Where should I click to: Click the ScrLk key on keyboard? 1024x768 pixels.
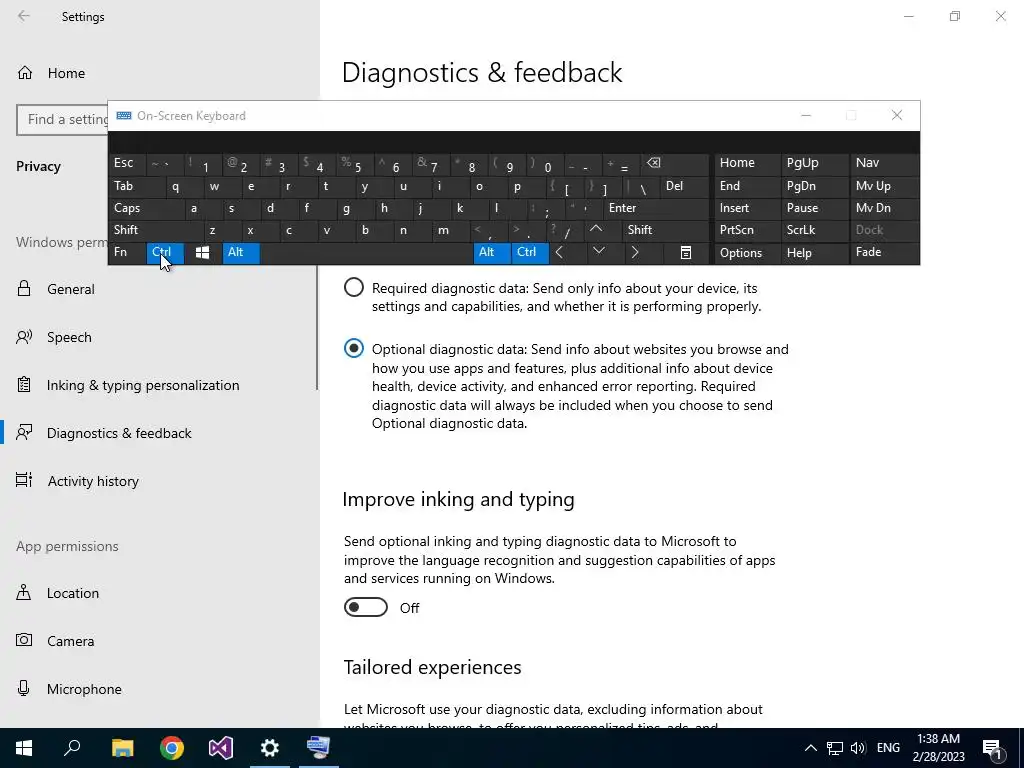(815, 230)
